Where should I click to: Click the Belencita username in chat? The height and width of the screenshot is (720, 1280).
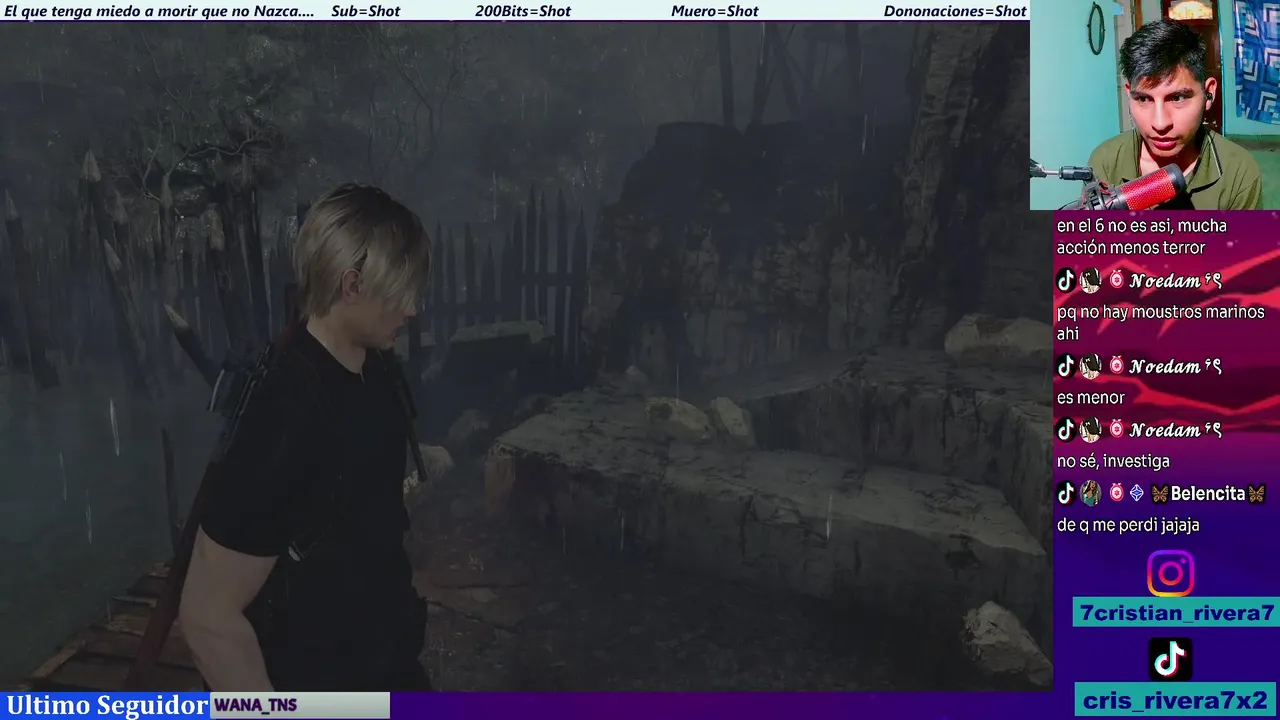(1208, 494)
